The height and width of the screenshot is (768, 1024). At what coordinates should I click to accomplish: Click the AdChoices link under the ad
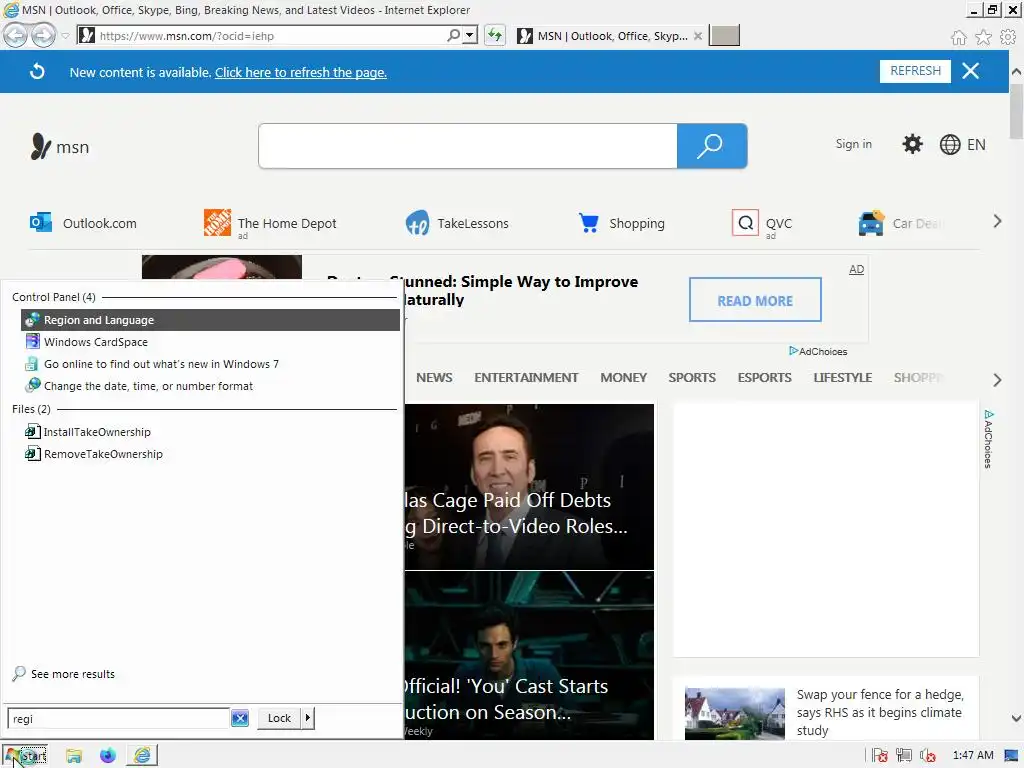tap(818, 351)
